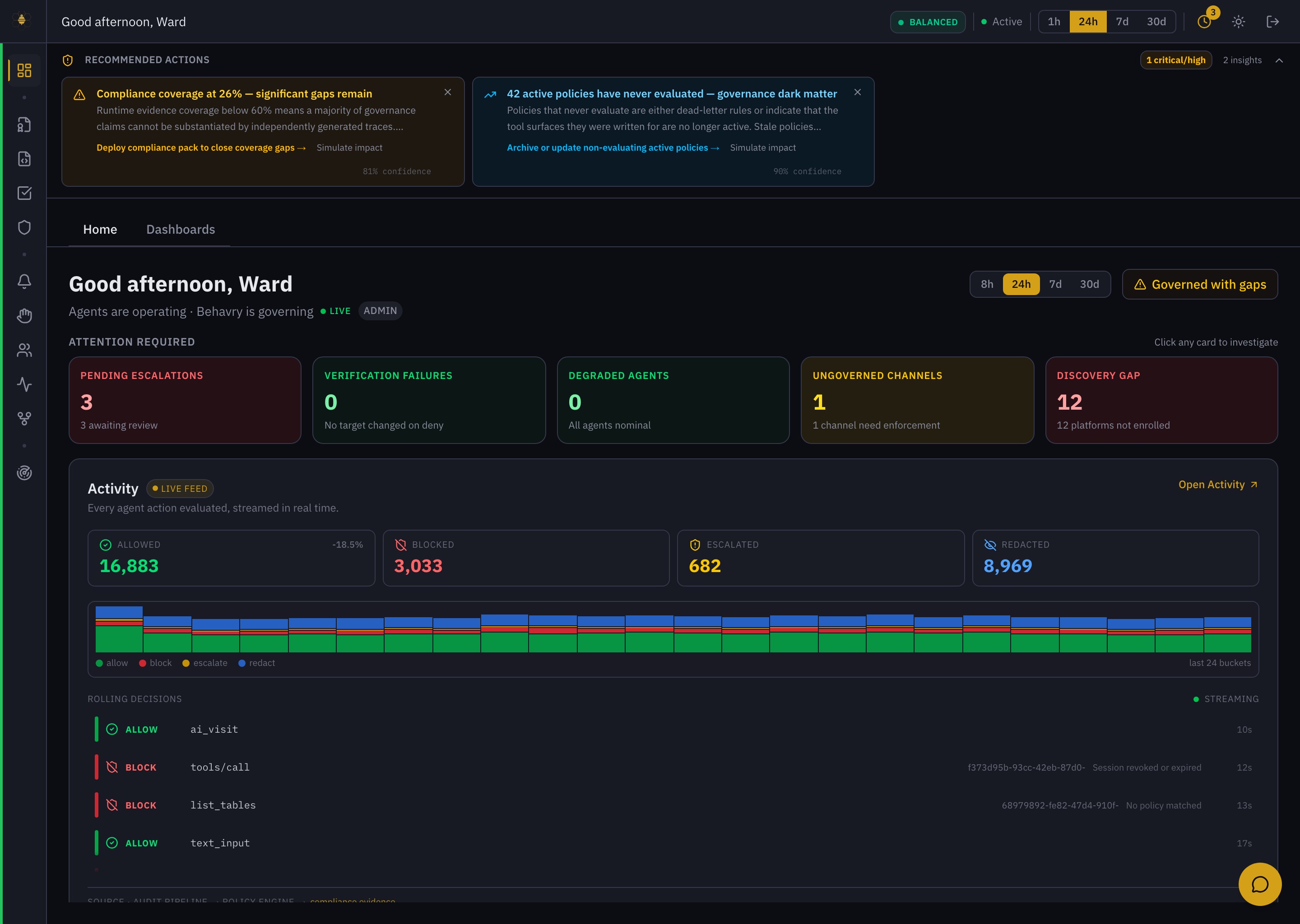Dismiss the compliance coverage recommendation
Image resolution: width=1300 pixels, height=924 pixels.
(448, 92)
